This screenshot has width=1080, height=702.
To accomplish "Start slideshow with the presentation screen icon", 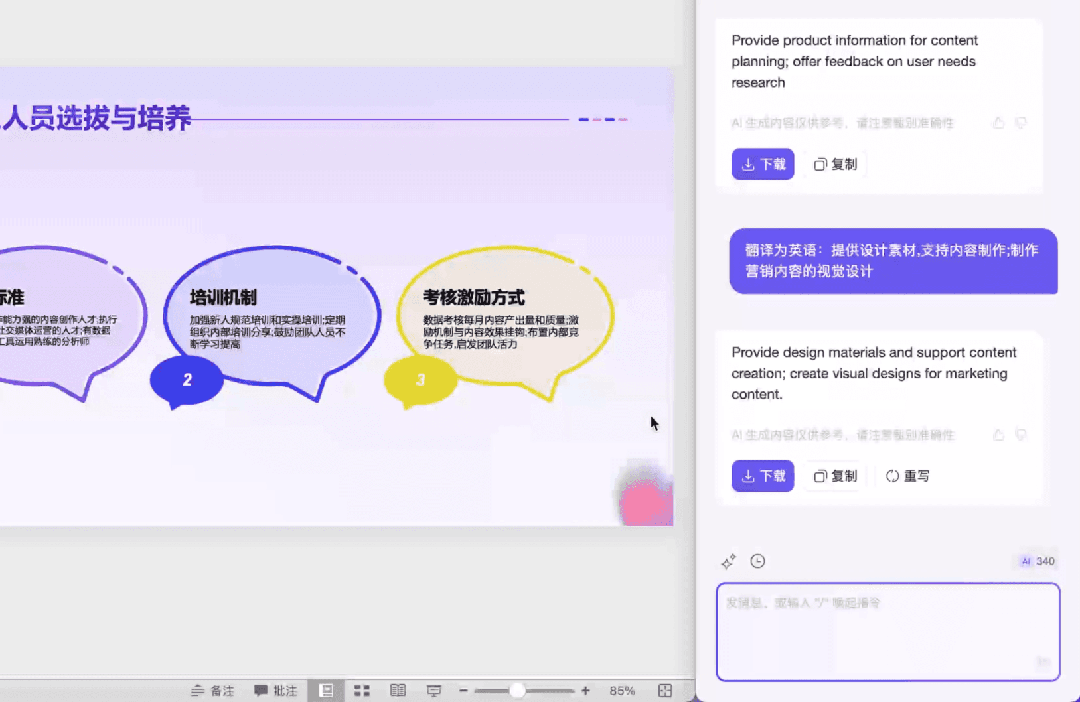I will point(433,690).
